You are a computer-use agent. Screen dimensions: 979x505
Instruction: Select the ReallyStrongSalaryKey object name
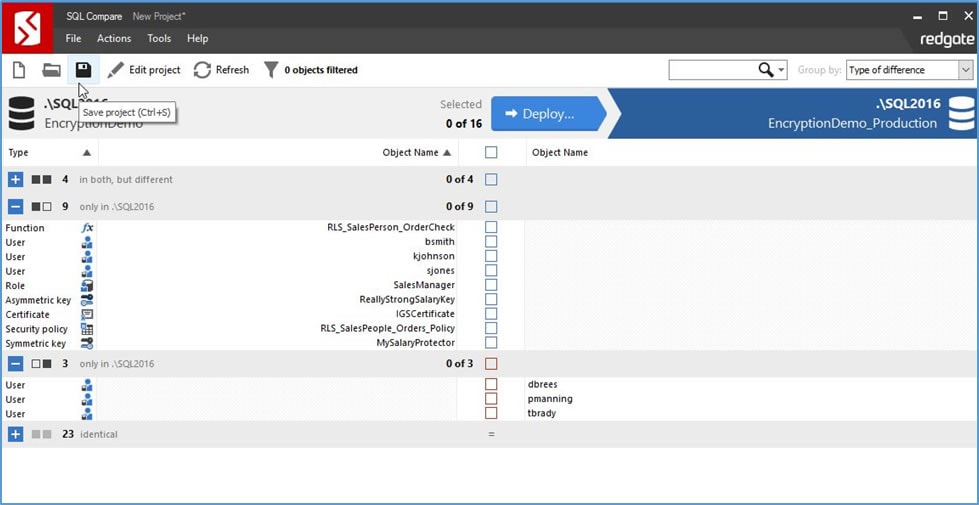point(407,300)
